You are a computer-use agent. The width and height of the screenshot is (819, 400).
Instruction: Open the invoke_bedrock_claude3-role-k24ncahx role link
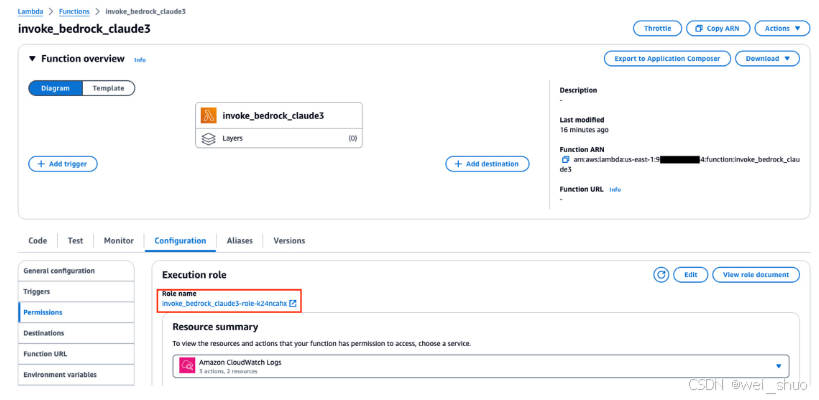tap(225, 303)
